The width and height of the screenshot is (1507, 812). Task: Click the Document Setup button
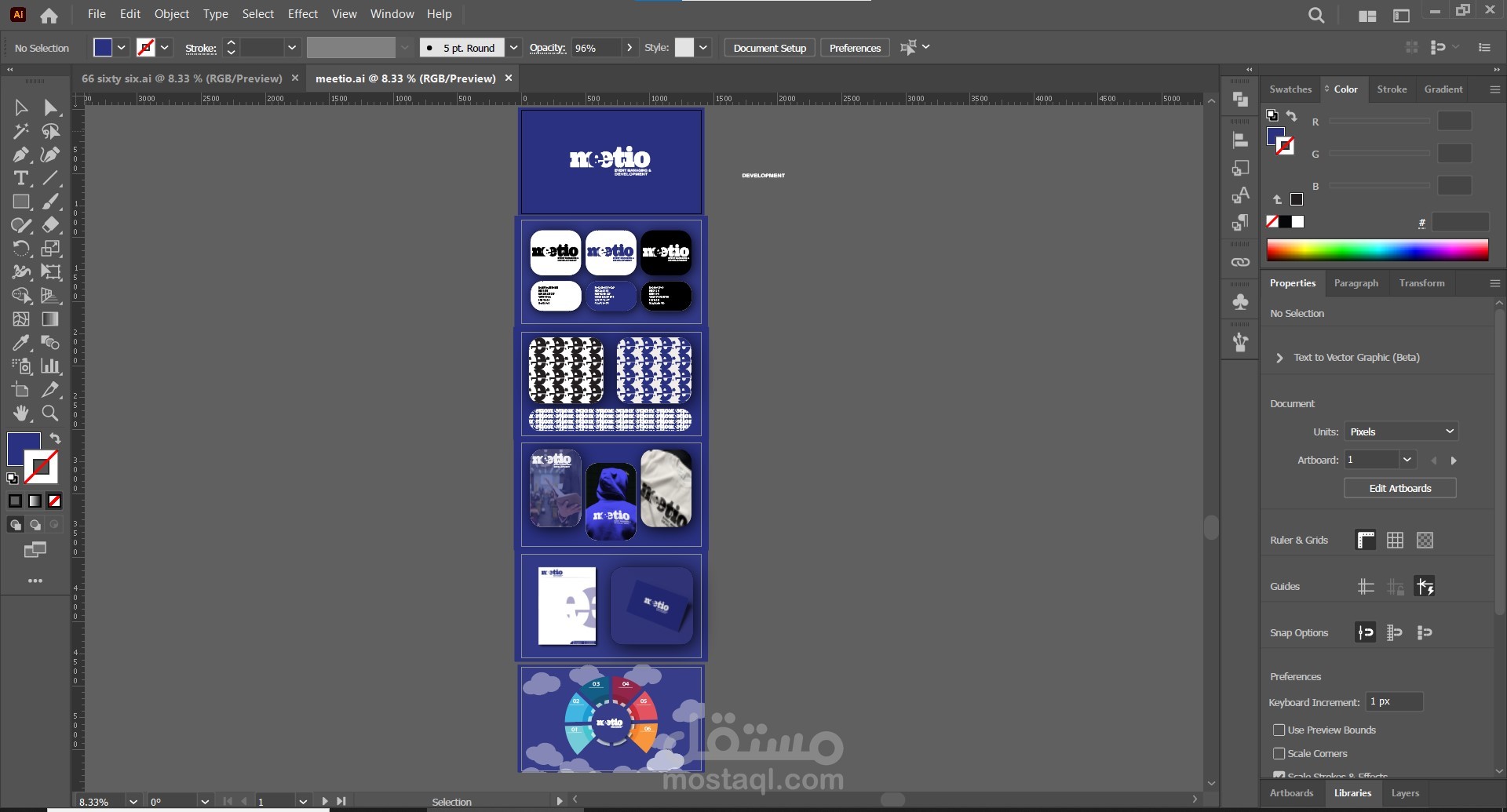pos(769,48)
